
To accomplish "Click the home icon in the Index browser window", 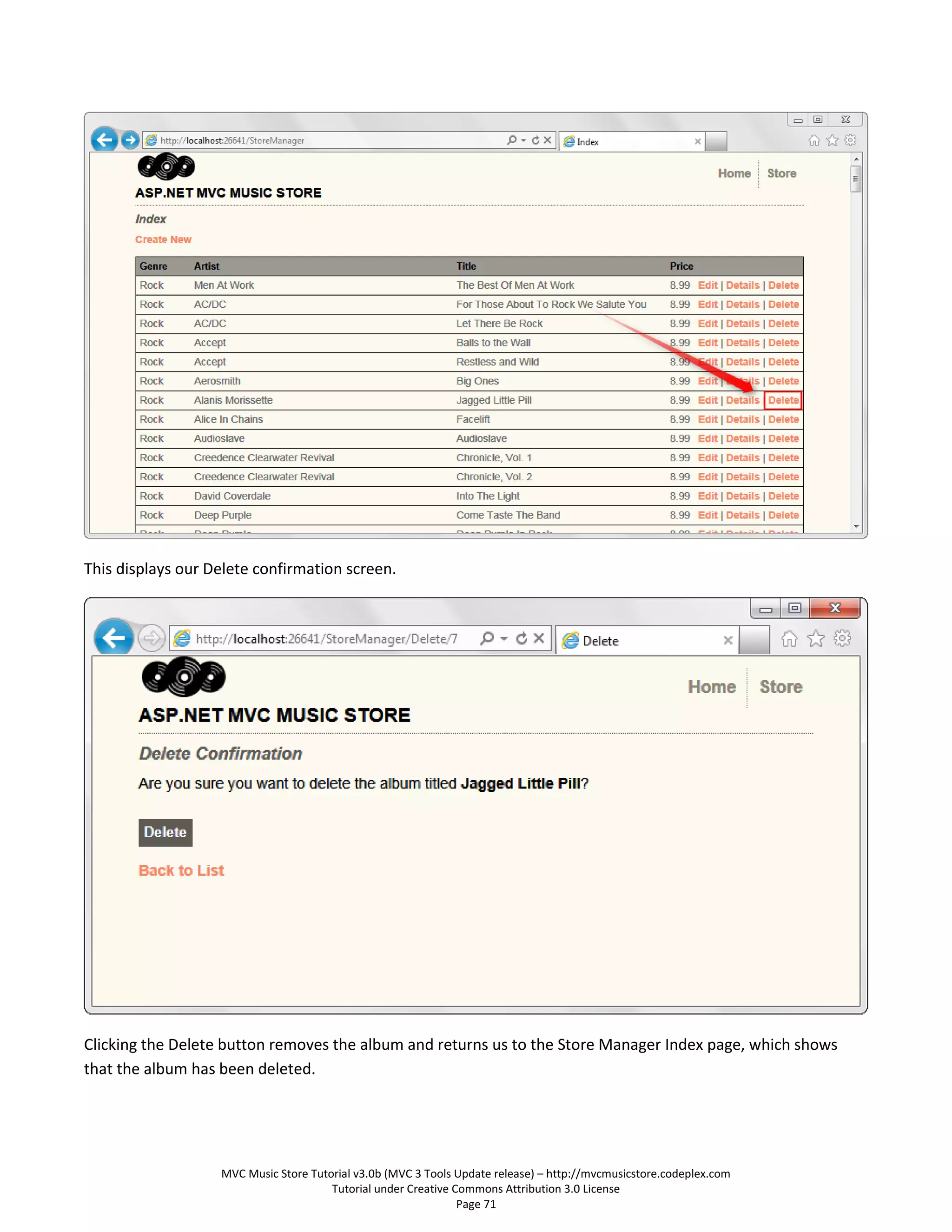I will (814, 140).
